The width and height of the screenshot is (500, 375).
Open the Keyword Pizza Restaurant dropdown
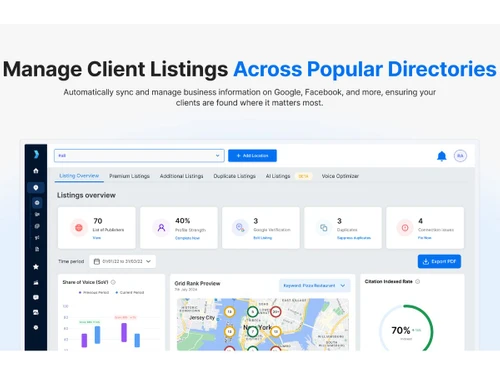click(x=314, y=286)
